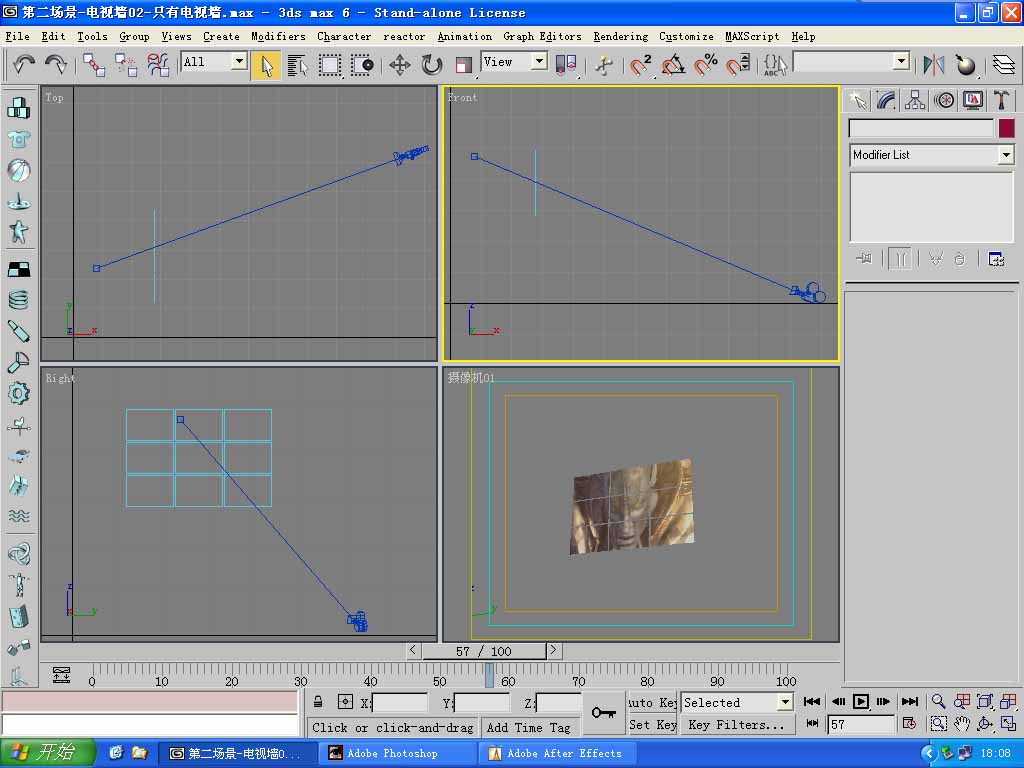The image size is (1024, 768).
Task: Activate the Select and Scale tool
Action: [x=464, y=65]
